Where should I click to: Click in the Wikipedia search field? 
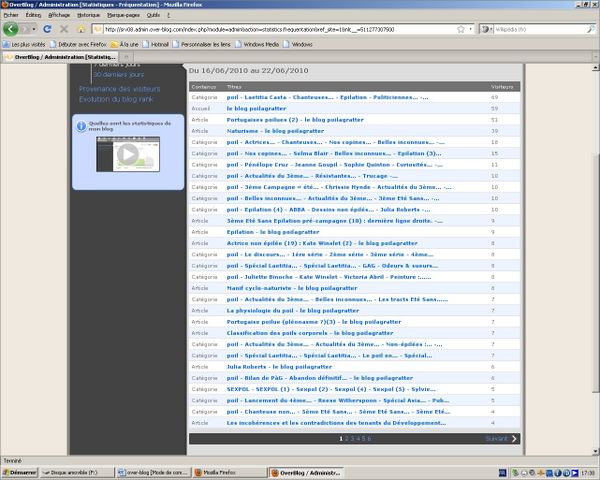pos(540,29)
